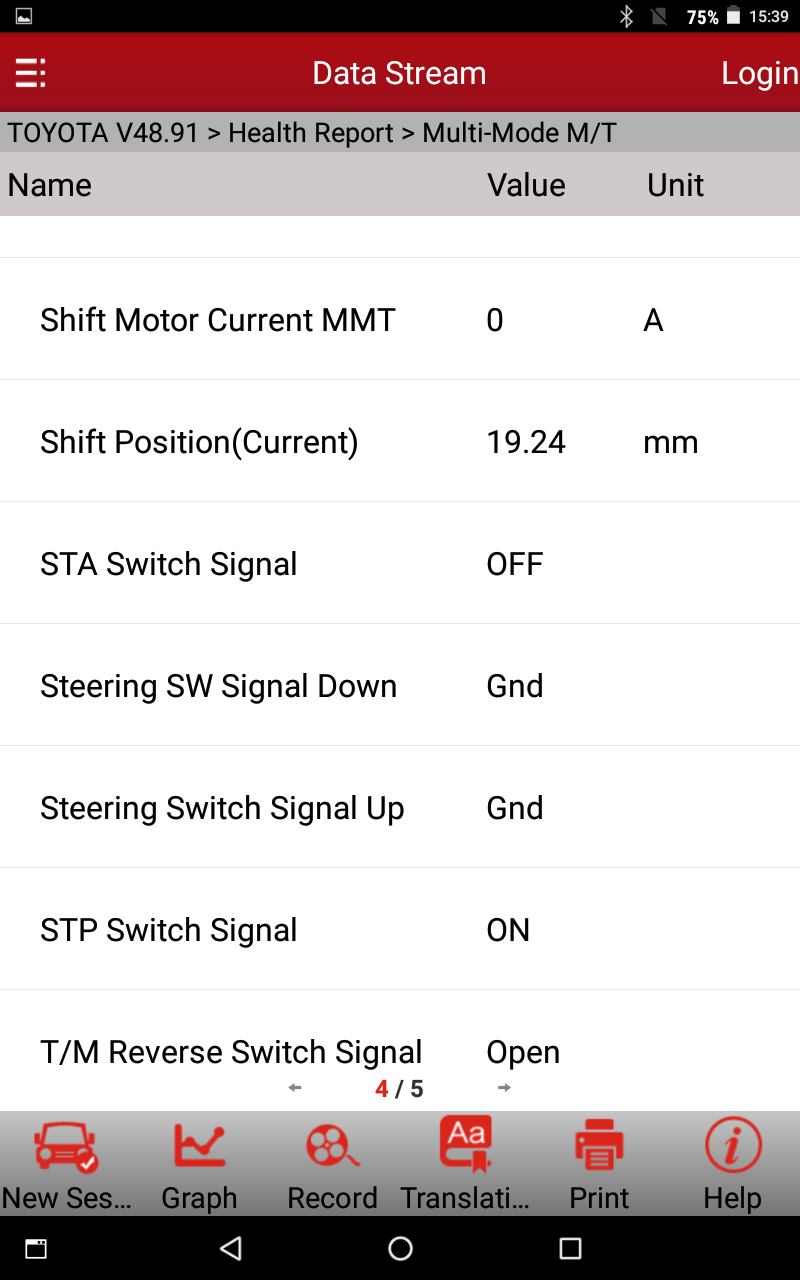800x1280 pixels.
Task: Open Android recent apps square
Action: pyautogui.click(x=570, y=1248)
